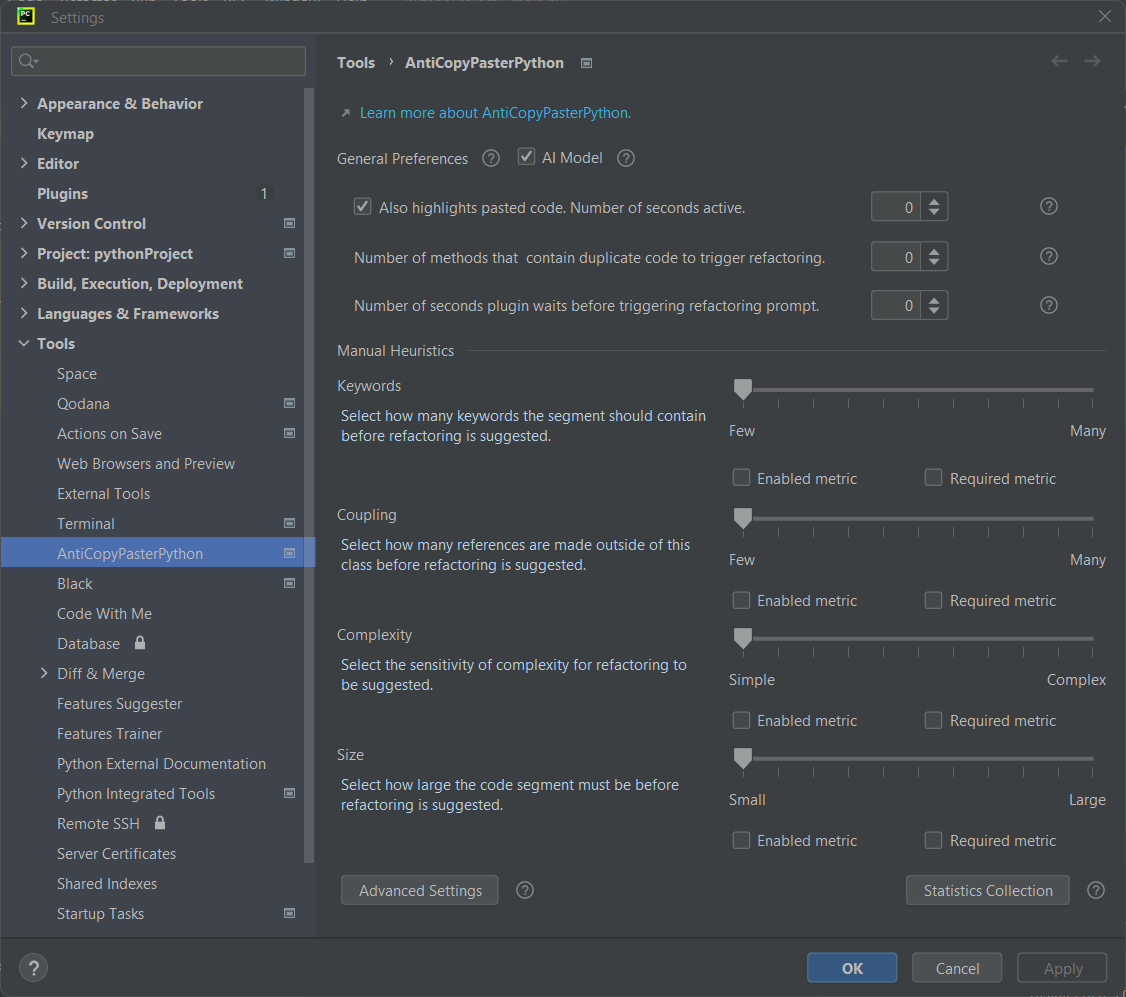Open Statistics Collection
1126x997 pixels.
pos(987,891)
